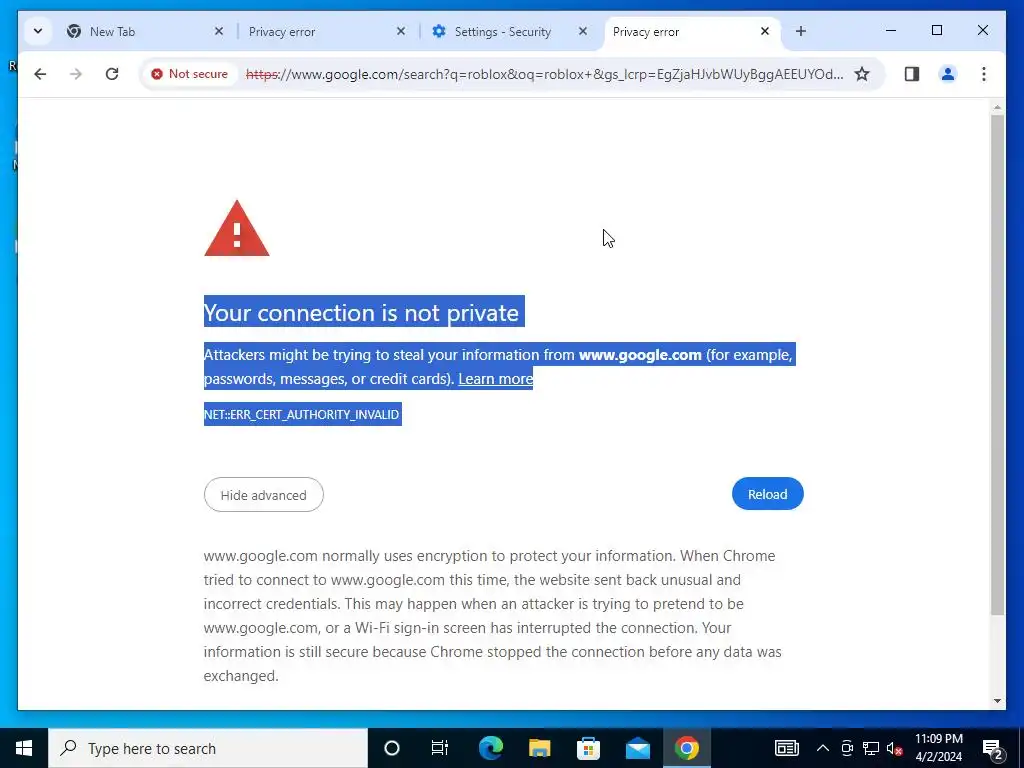Screen dimensions: 1024x768
Task: Click NET::ERR_CERT_AUTHORITY_INVALID error code
Action: [302, 414]
